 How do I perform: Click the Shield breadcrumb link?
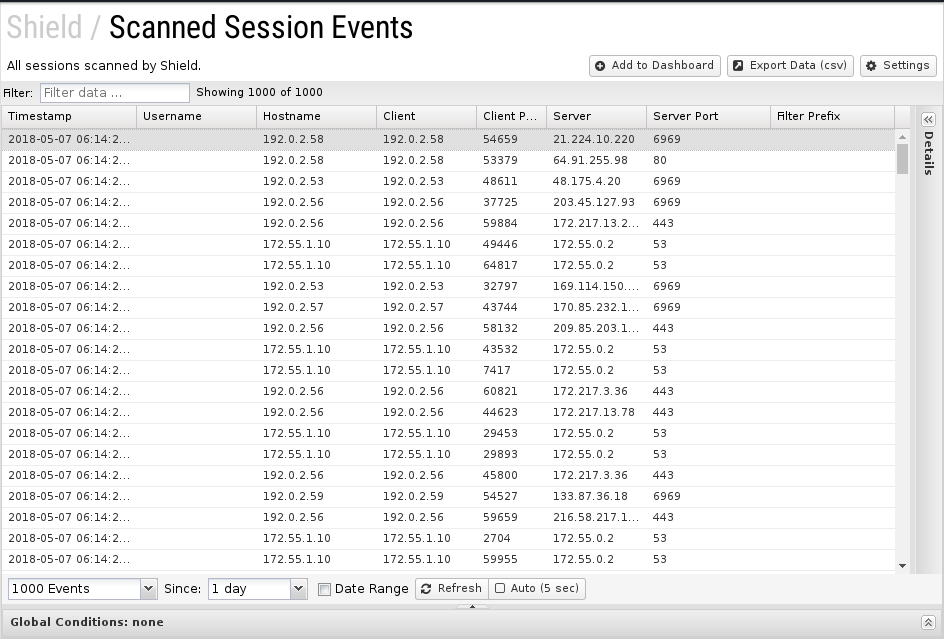click(44, 27)
